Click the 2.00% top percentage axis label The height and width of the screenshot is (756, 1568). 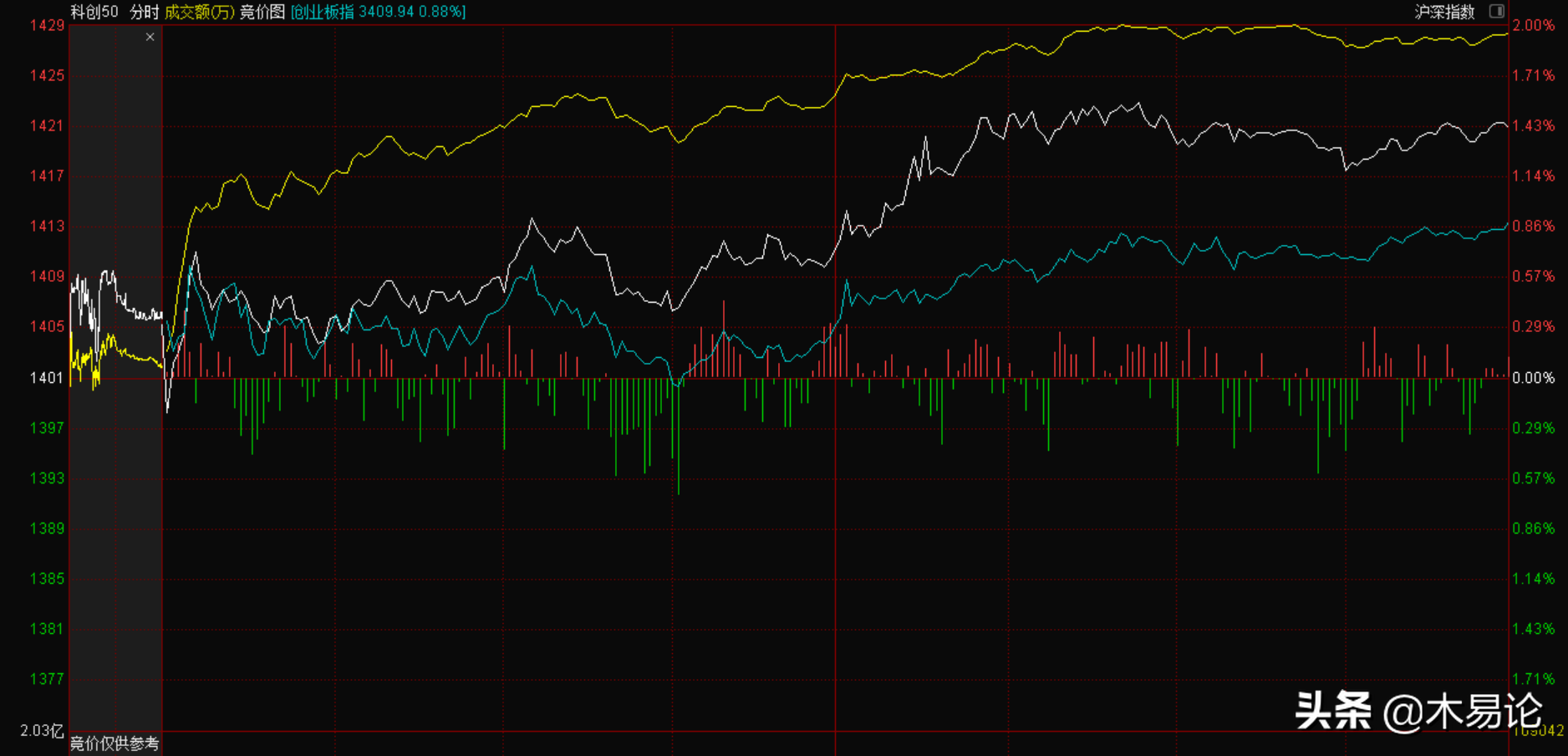pos(1533,25)
